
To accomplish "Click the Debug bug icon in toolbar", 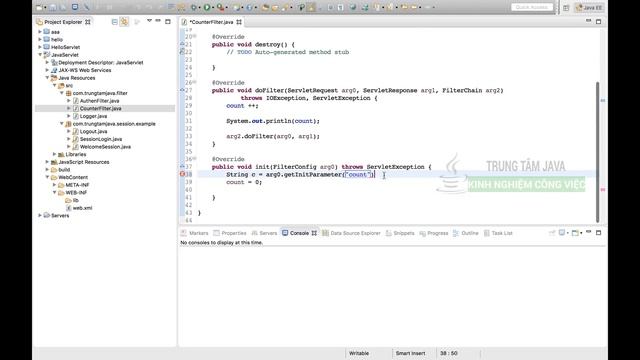I will click(194, 7).
